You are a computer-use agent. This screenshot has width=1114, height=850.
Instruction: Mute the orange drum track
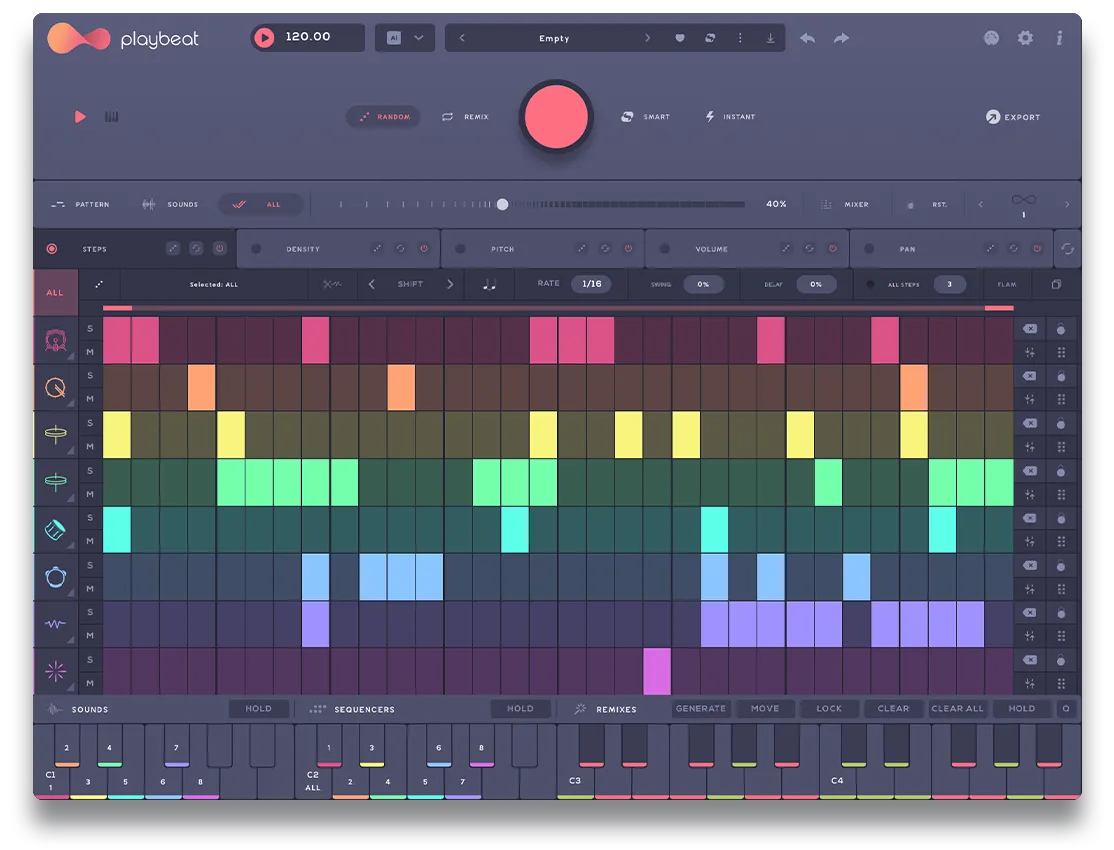[x=90, y=398]
